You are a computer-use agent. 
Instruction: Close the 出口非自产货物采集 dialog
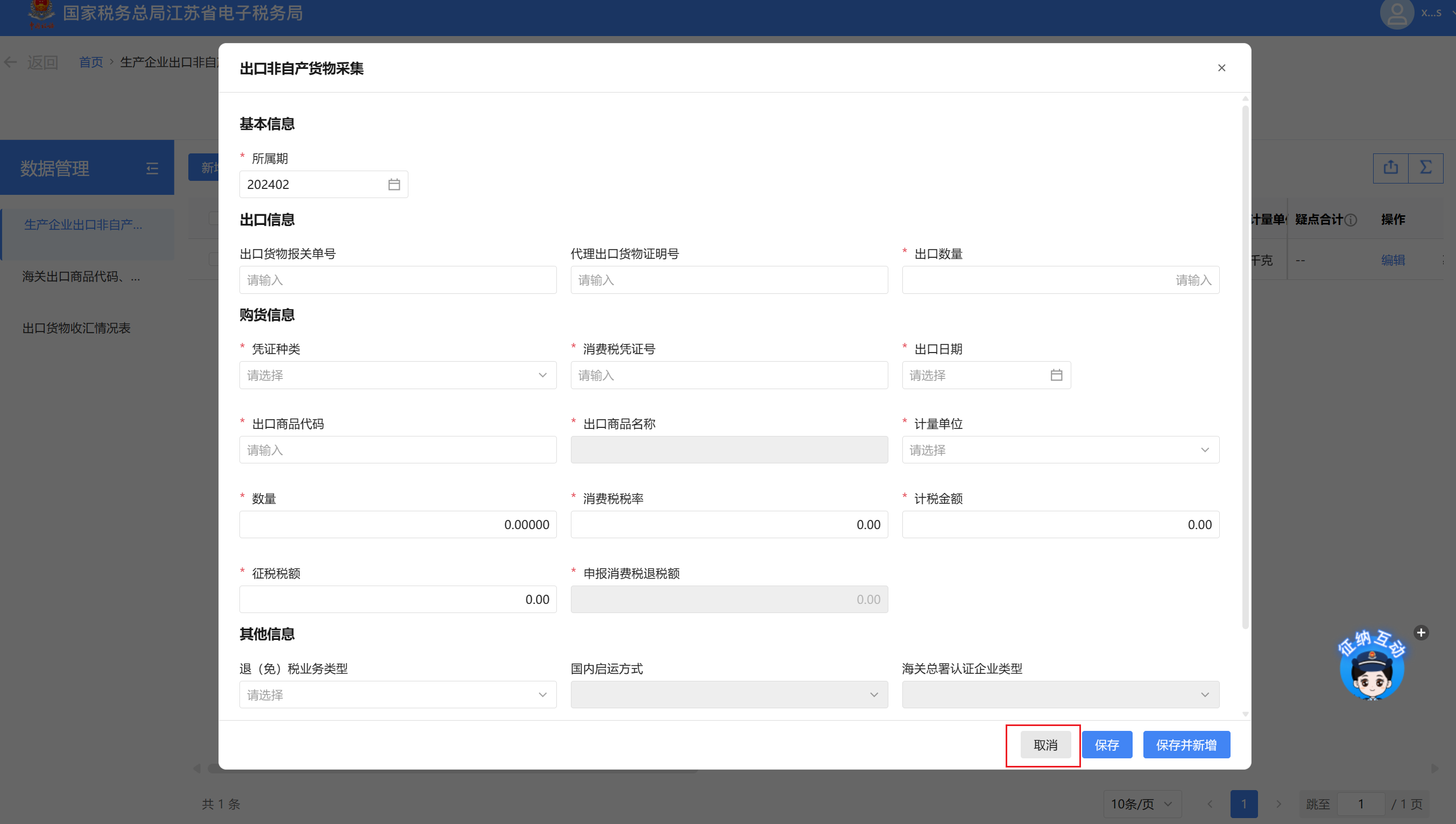[1221, 68]
